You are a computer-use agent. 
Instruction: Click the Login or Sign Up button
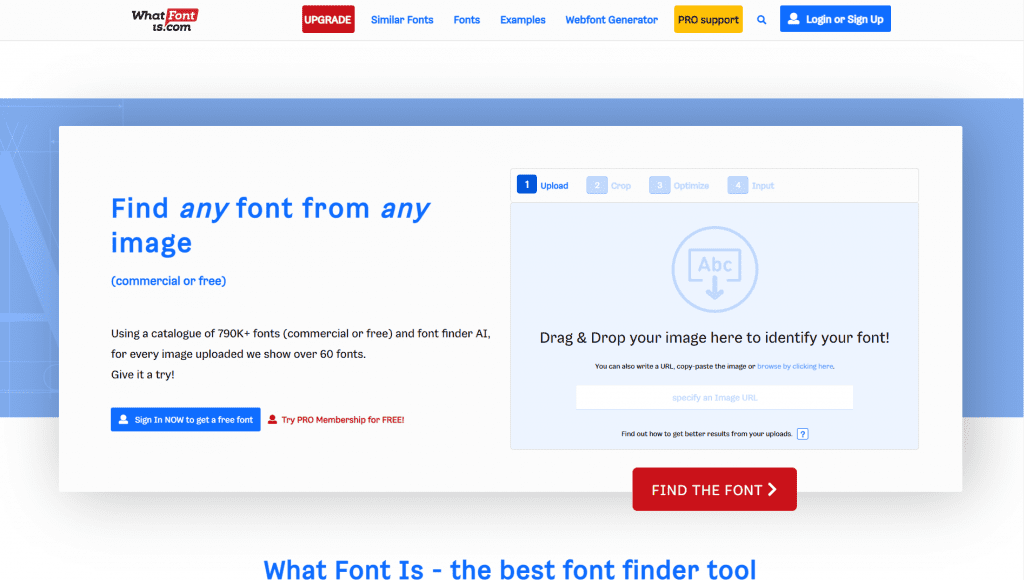[x=835, y=19]
